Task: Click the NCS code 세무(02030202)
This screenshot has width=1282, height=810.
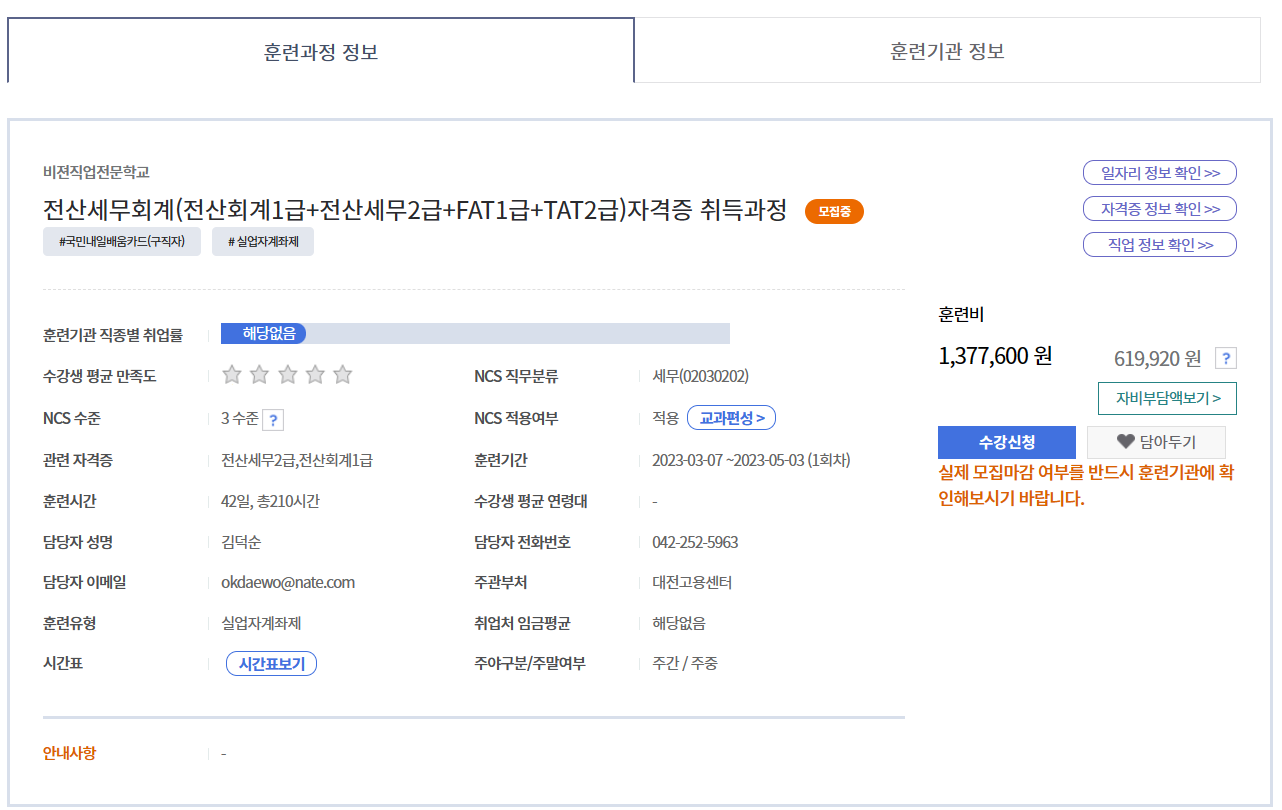Action: click(700, 376)
